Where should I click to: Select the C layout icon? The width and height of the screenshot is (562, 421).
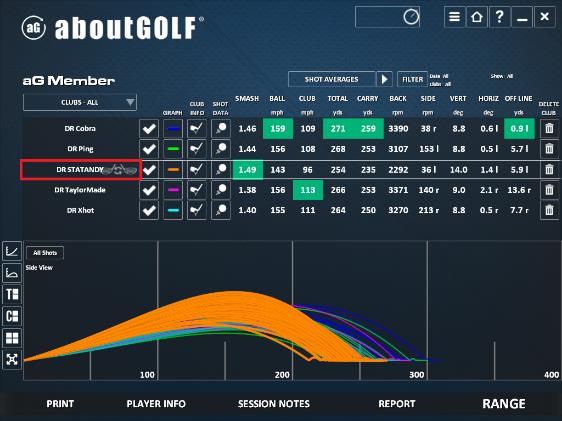pos(12,316)
